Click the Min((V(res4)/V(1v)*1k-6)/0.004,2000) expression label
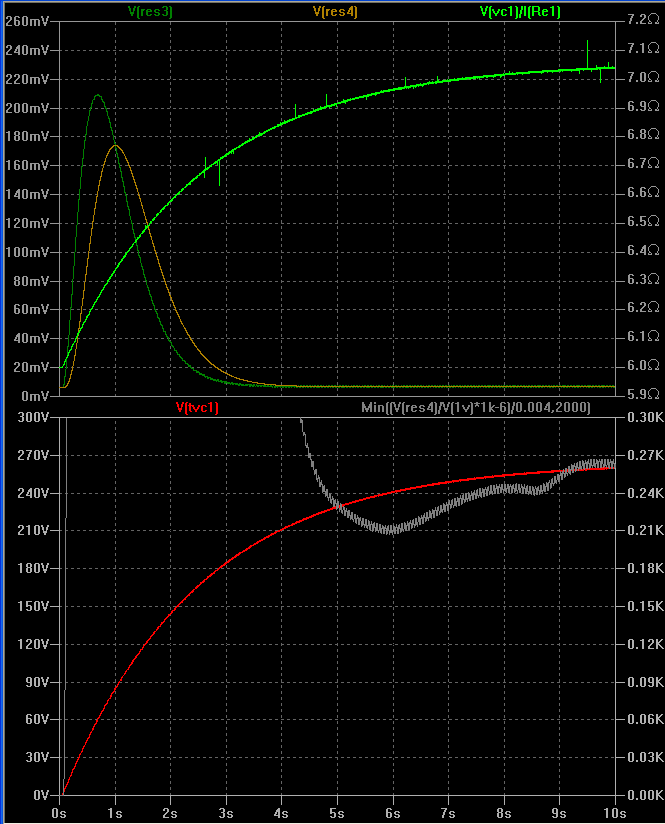This screenshot has width=665, height=824. click(x=476, y=407)
